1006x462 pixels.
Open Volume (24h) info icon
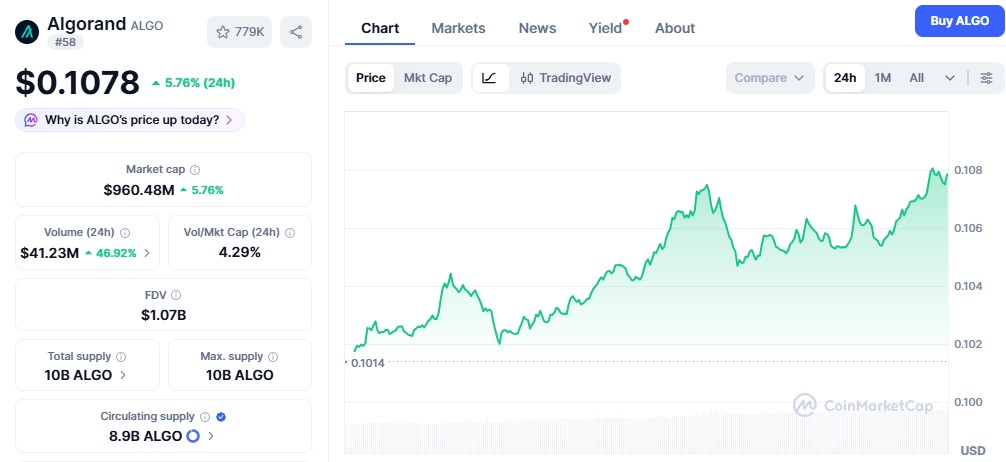coord(125,232)
